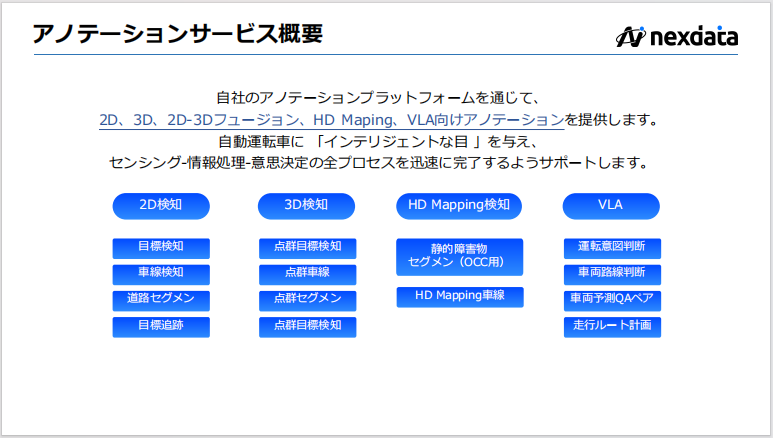Choose the 道路セグメン item
773x438 pixels.
161,300
